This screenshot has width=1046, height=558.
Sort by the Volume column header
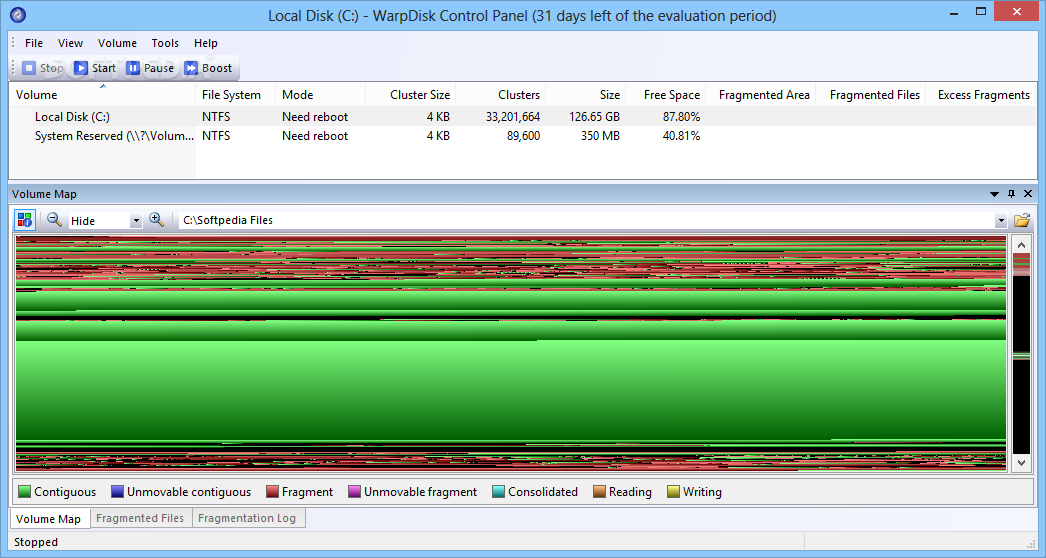[102, 95]
